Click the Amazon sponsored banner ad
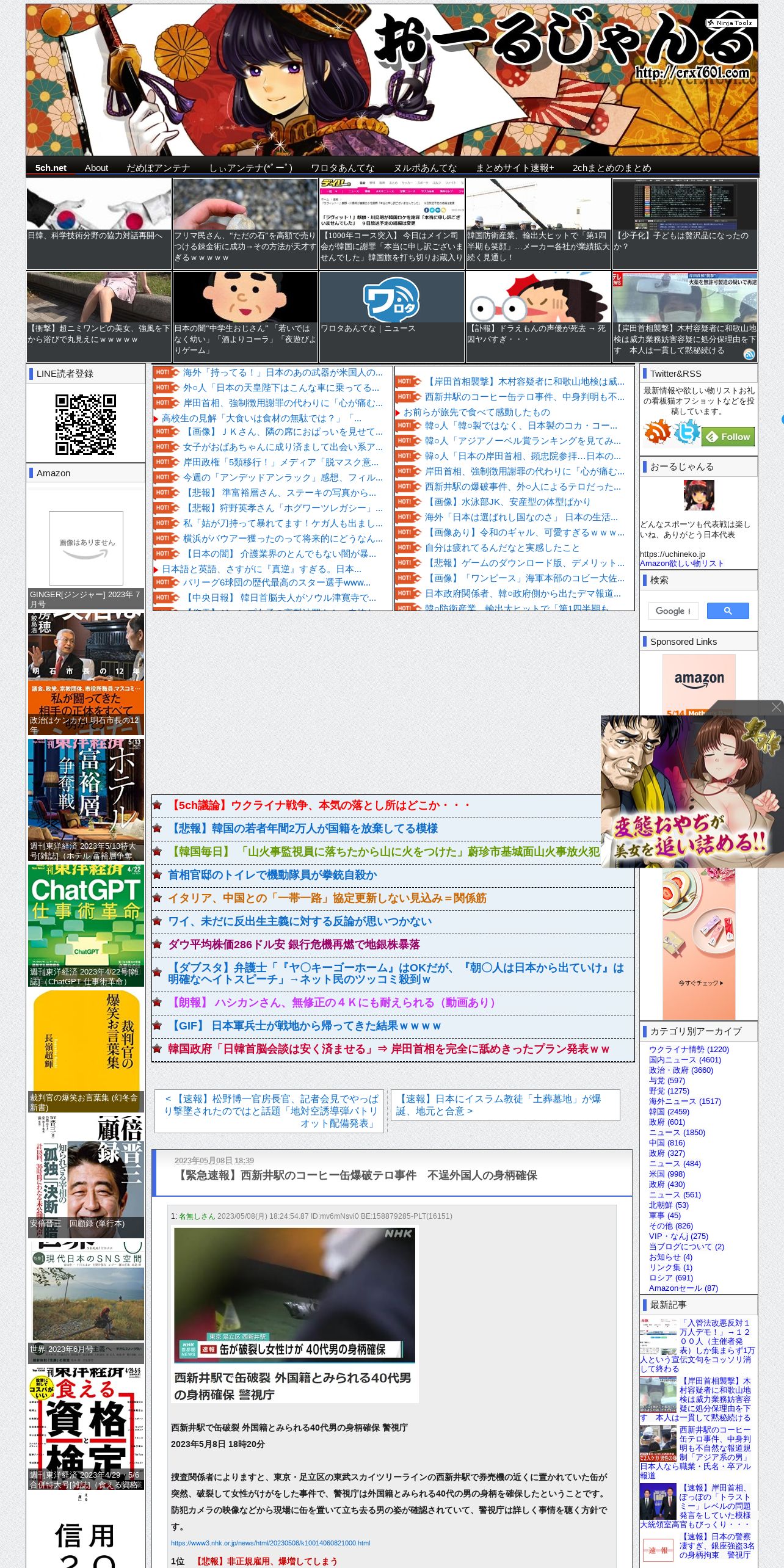This screenshot has height=1568, width=784. tap(699, 837)
